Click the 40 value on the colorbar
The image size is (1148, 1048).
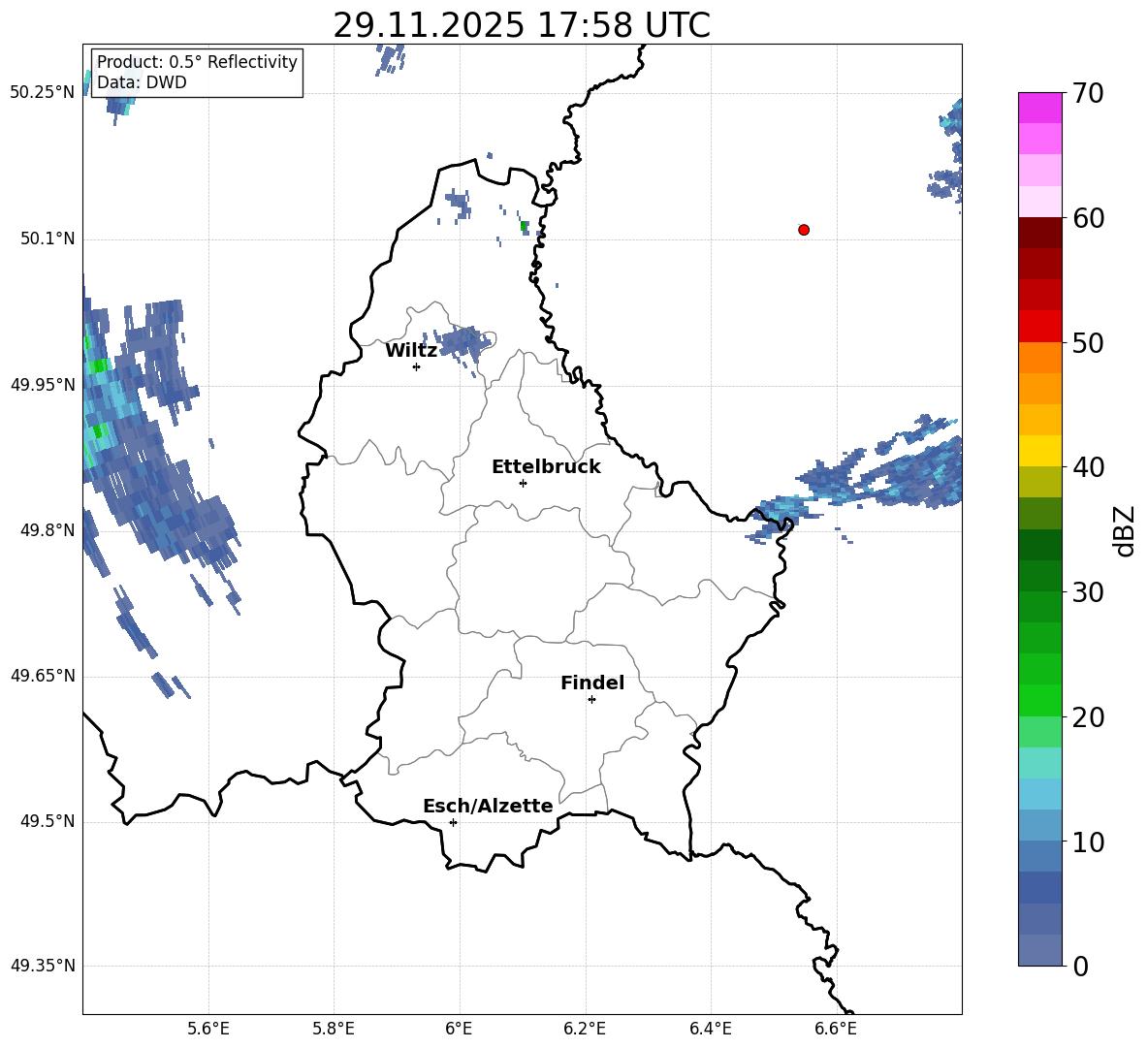coord(1088,467)
